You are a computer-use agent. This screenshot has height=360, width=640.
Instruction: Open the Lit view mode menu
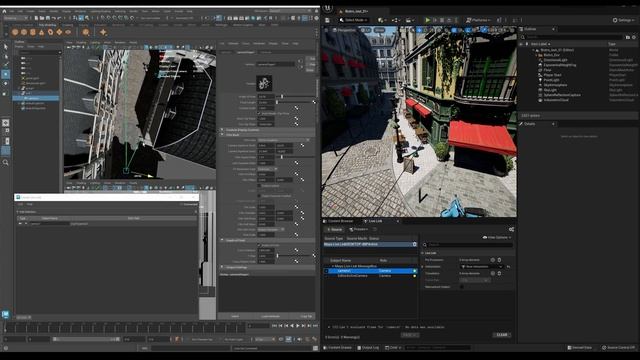(x=366, y=30)
